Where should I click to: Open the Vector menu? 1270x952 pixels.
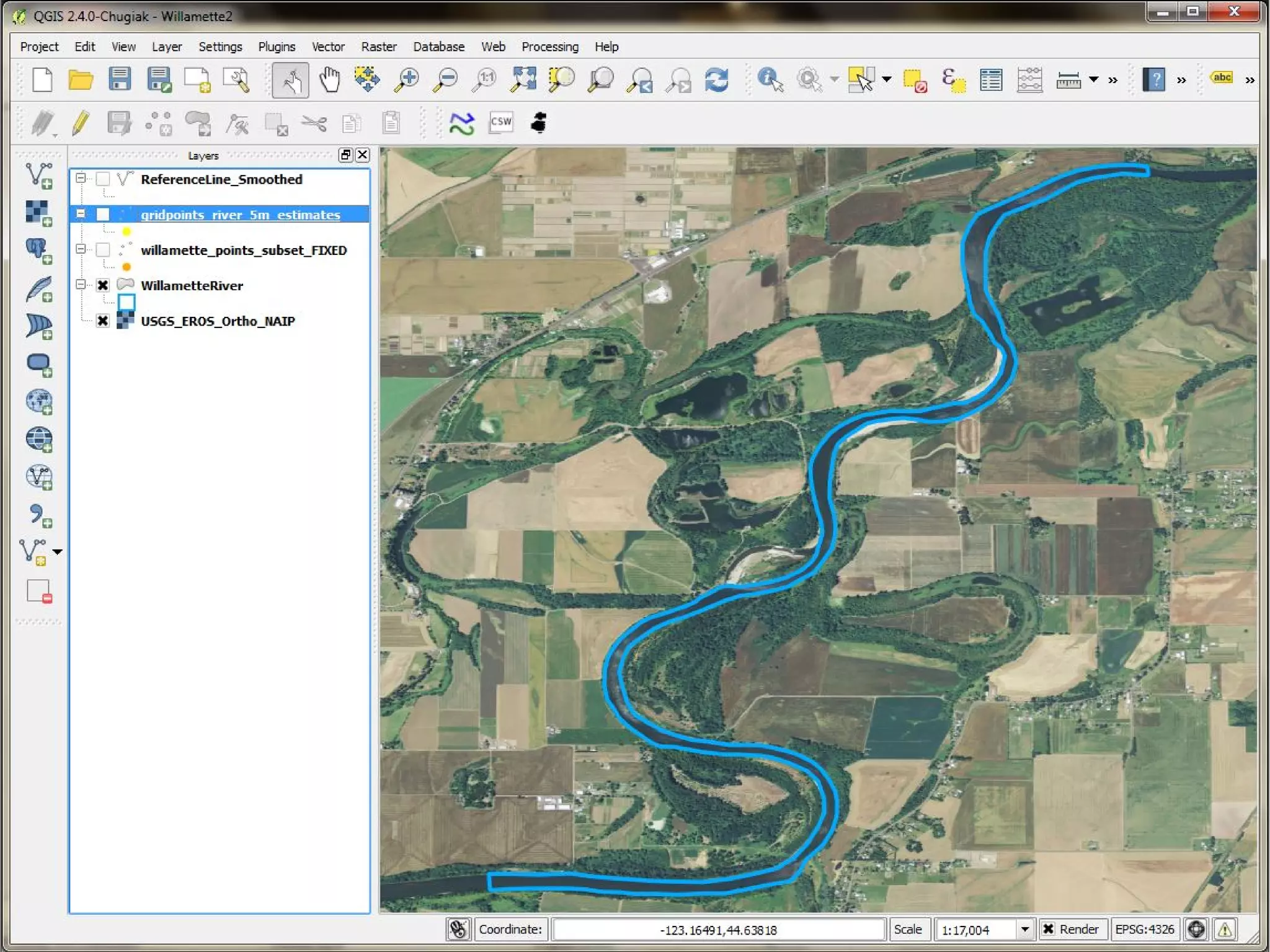pyautogui.click(x=327, y=47)
